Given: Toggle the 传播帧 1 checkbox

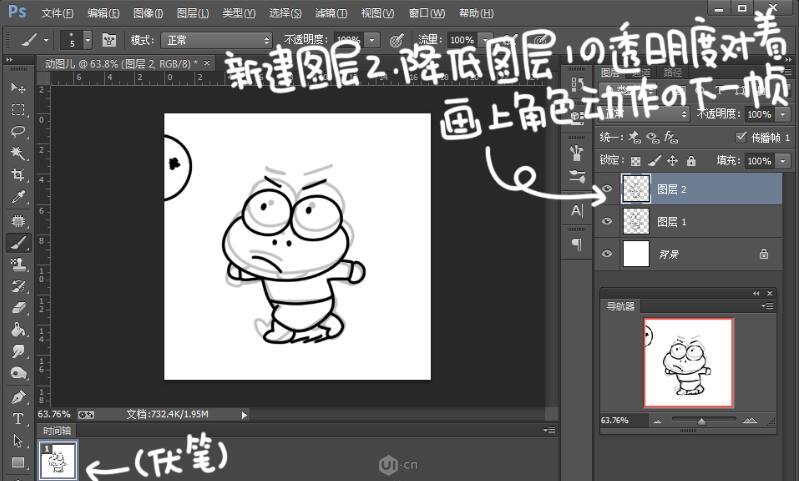Looking at the screenshot, I should point(741,137).
